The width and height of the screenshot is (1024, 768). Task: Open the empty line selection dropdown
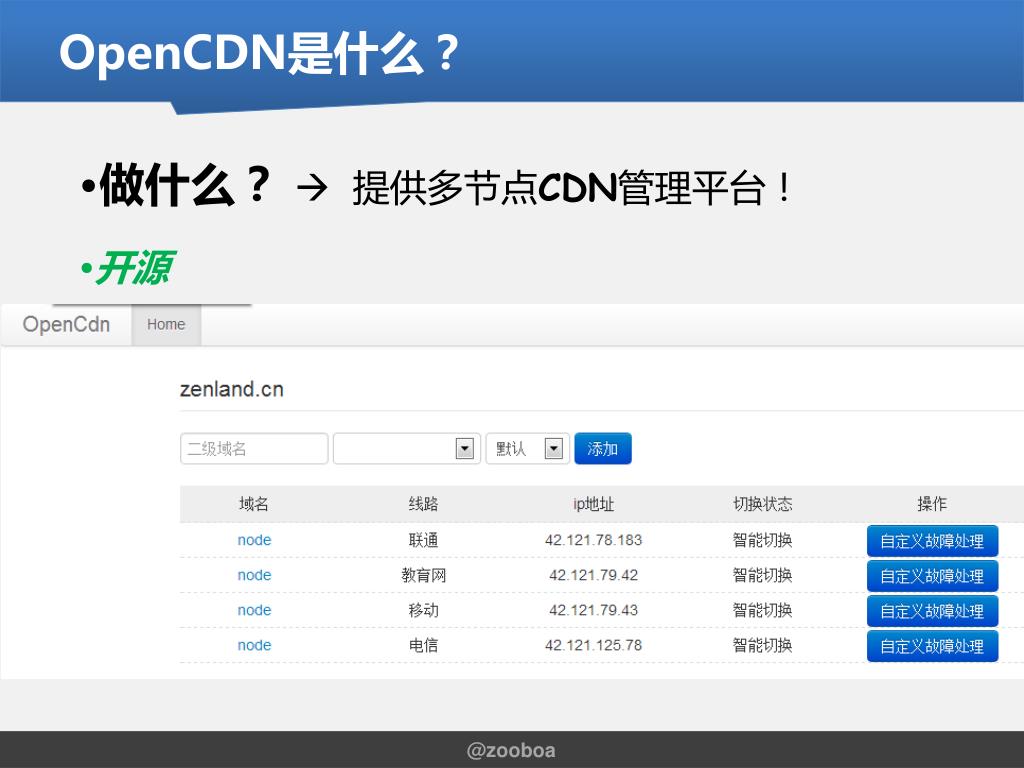pyautogui.click(x=407, y=449)
